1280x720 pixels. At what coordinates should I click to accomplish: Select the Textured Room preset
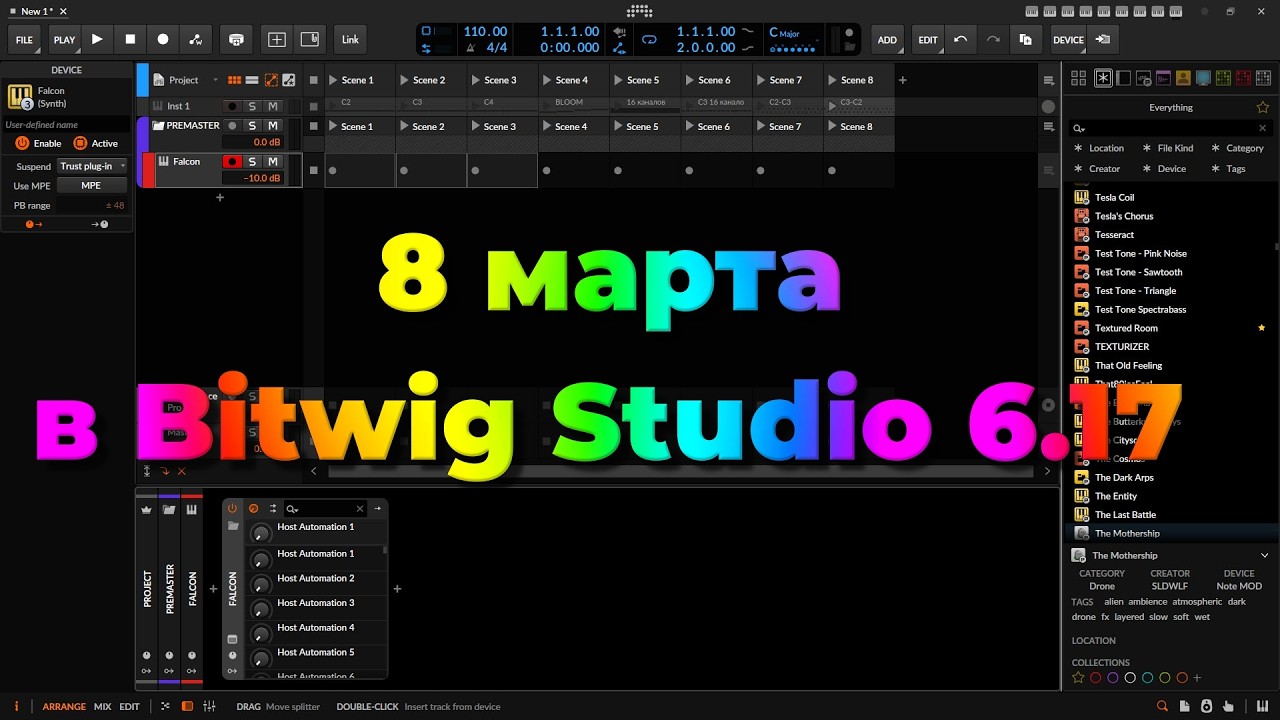pos(1168,328)
